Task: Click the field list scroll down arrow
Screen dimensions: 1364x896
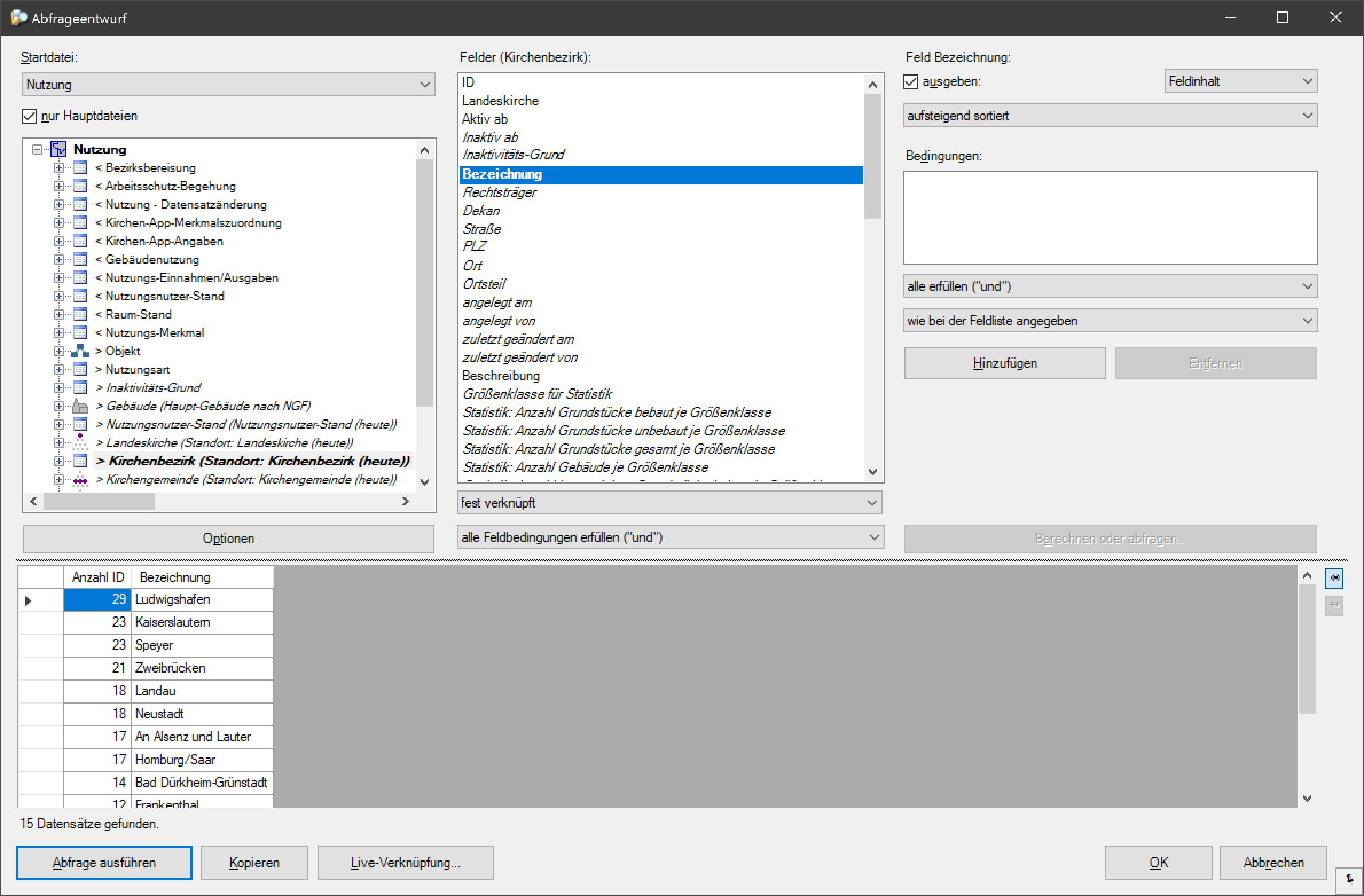Action: (x=873, y=472)
